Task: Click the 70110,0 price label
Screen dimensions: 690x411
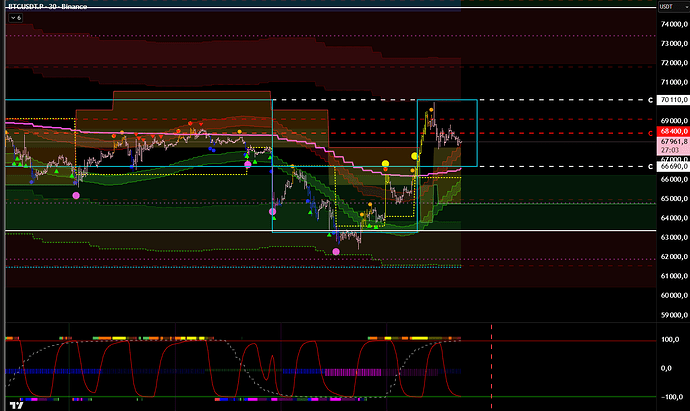Action: pyautogui.click(x=671, y=101)
